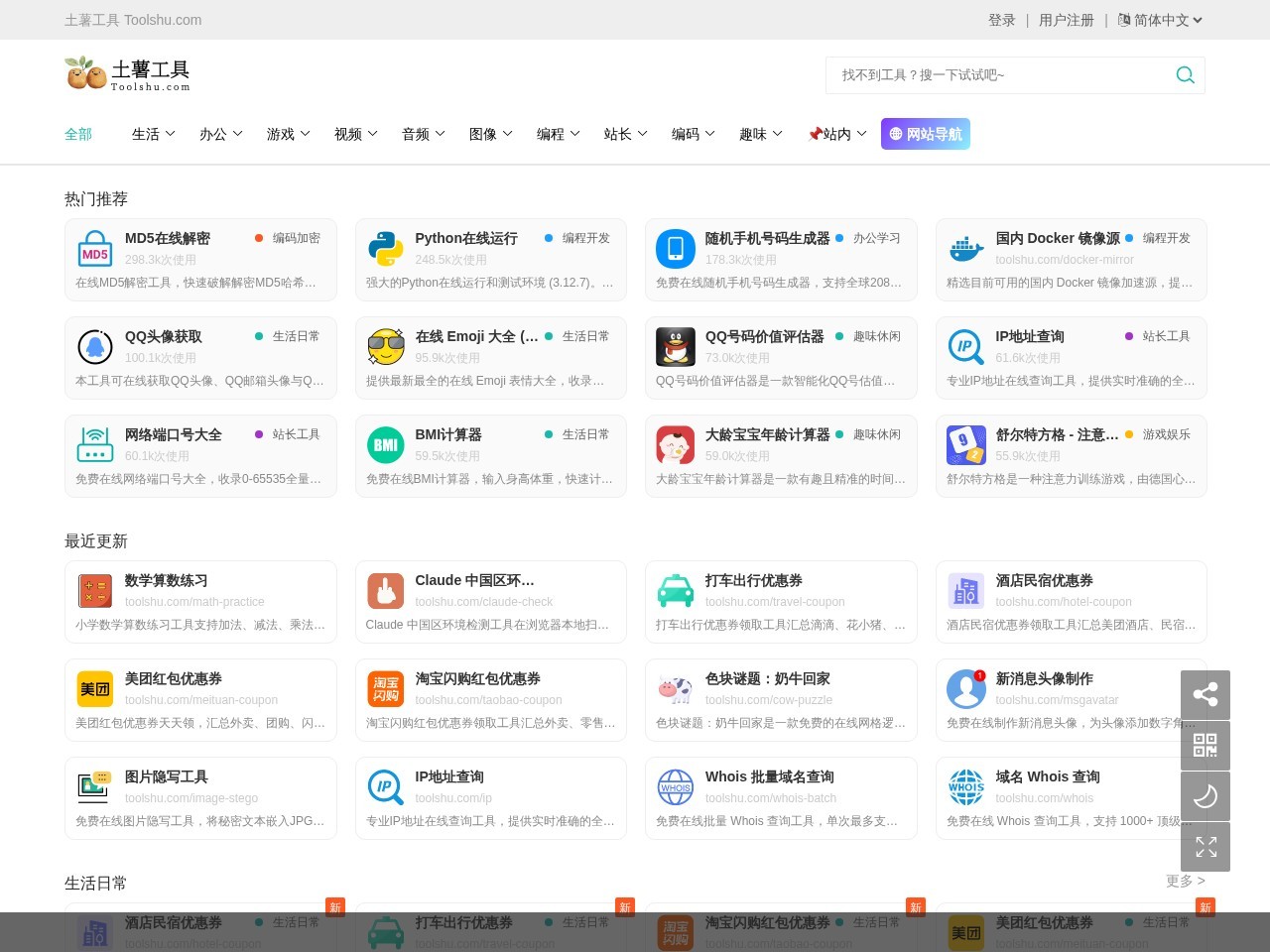Click the 图片隐写工具 icon
The width and height of the screenshot is (1270, 952).
click(95, 786)
